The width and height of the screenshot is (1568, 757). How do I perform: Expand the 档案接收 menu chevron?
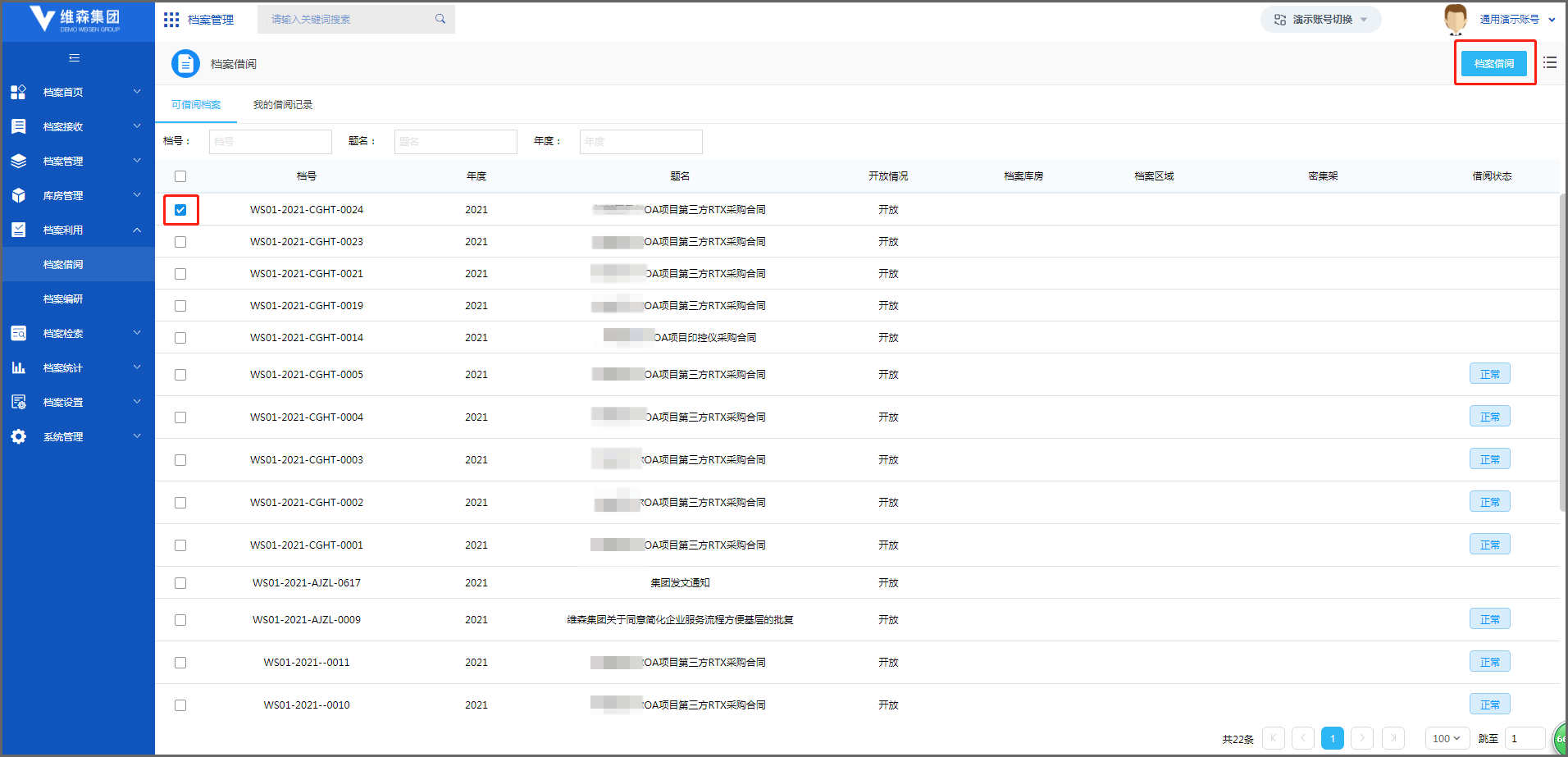pos(137,126)
